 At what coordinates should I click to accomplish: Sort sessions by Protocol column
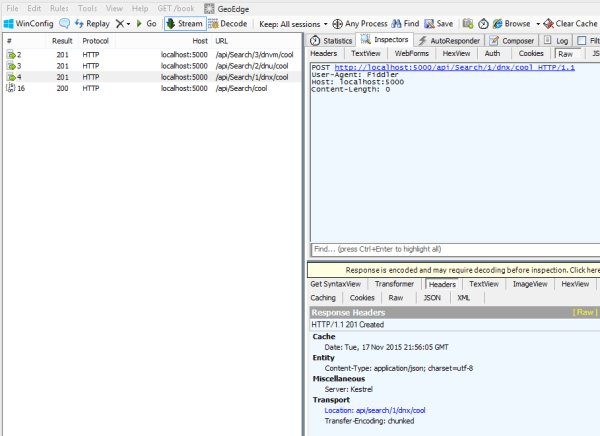pos(95,41)
